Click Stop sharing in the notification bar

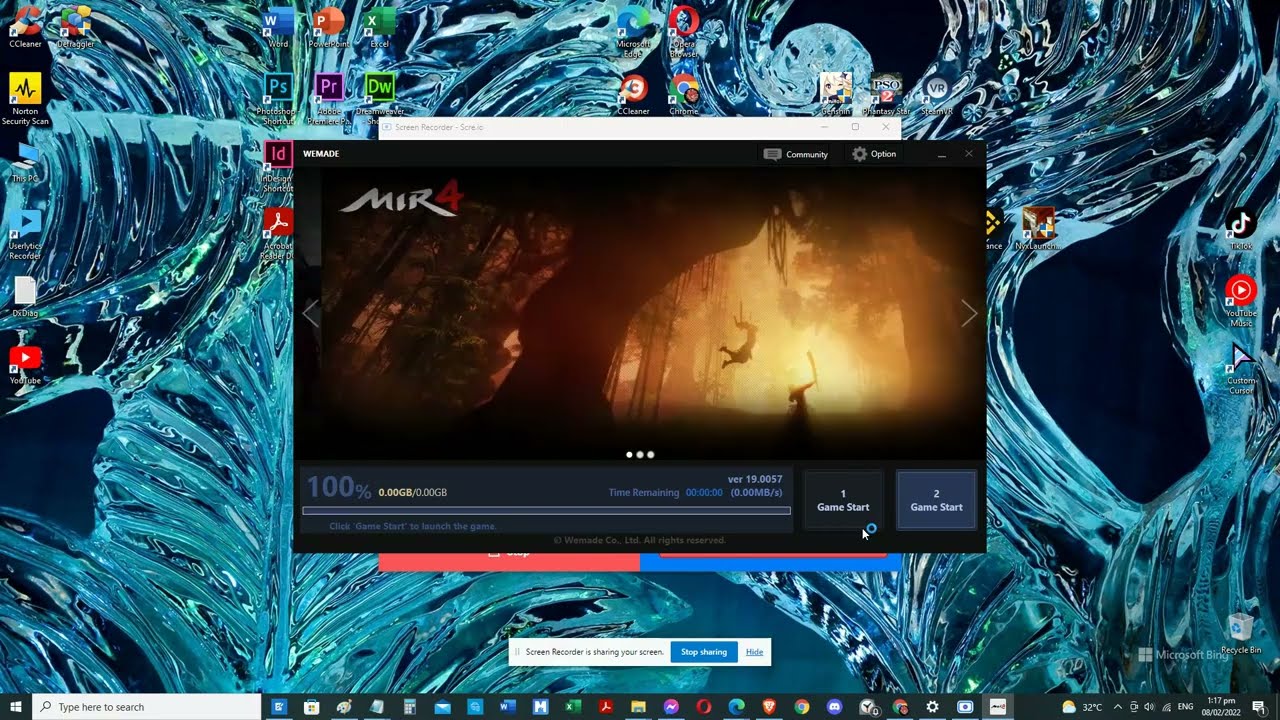point(704,652)
